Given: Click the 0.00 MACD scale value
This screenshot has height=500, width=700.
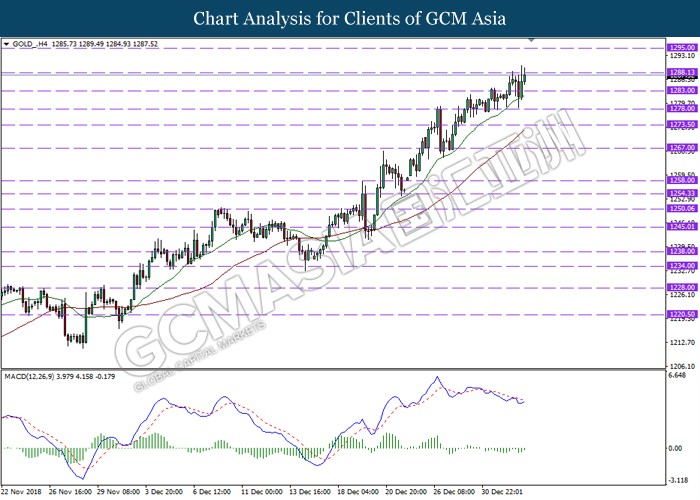Looking at the screenshot, I should pyautogui.click(x=677, y=449).
